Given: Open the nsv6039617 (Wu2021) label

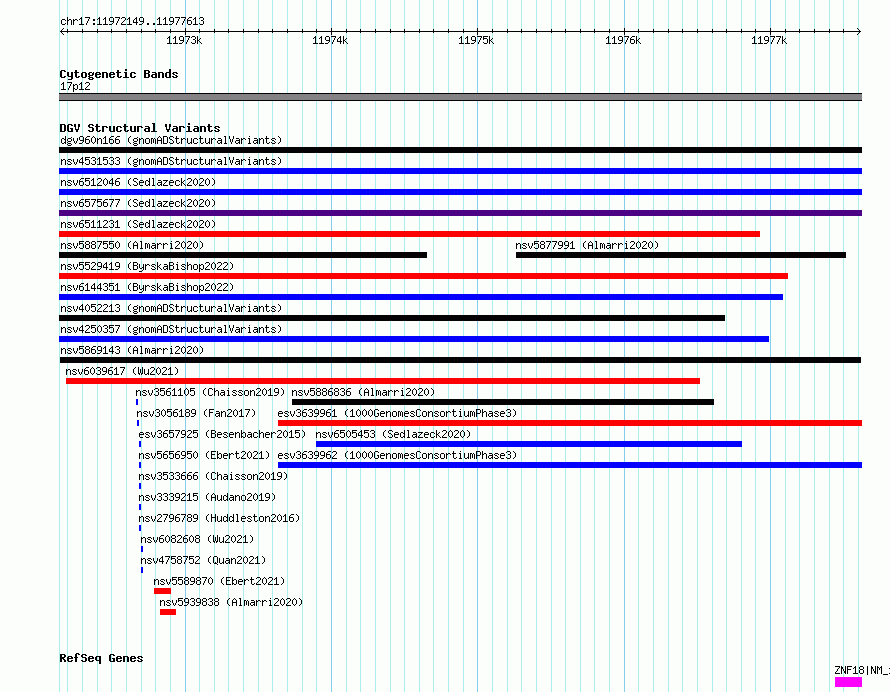Looking at the screenshot, I should click(122, 371).
